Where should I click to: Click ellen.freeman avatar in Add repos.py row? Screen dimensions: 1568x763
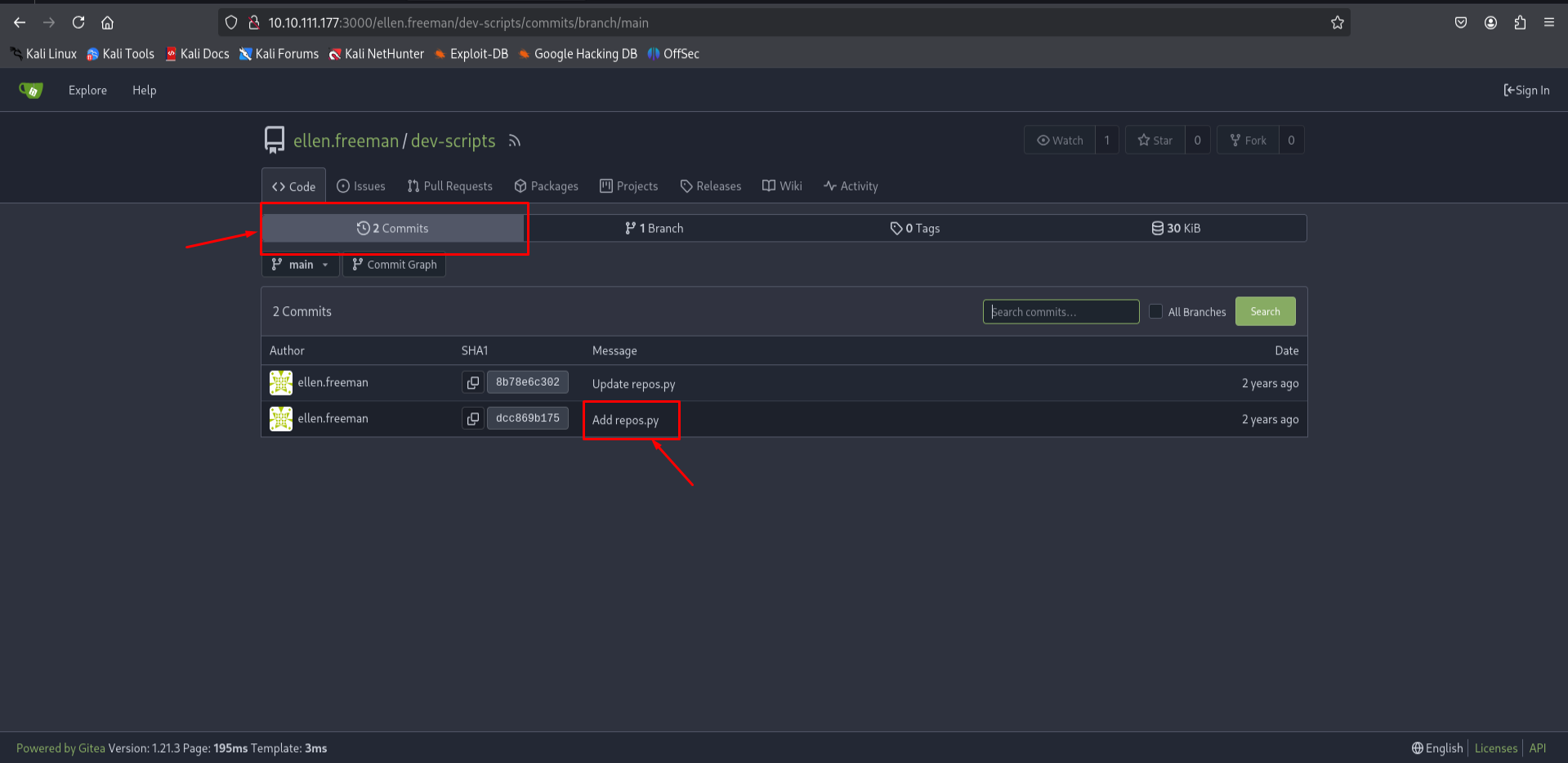click(x=281, y=418)
